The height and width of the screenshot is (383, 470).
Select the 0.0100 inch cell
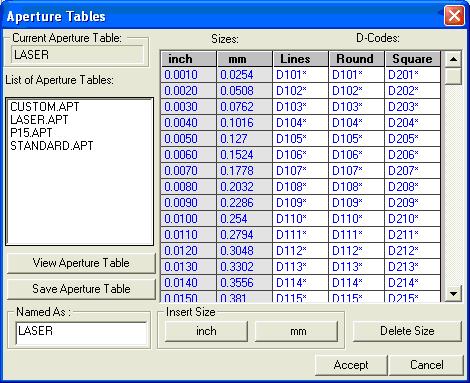[x=189, y=219]
